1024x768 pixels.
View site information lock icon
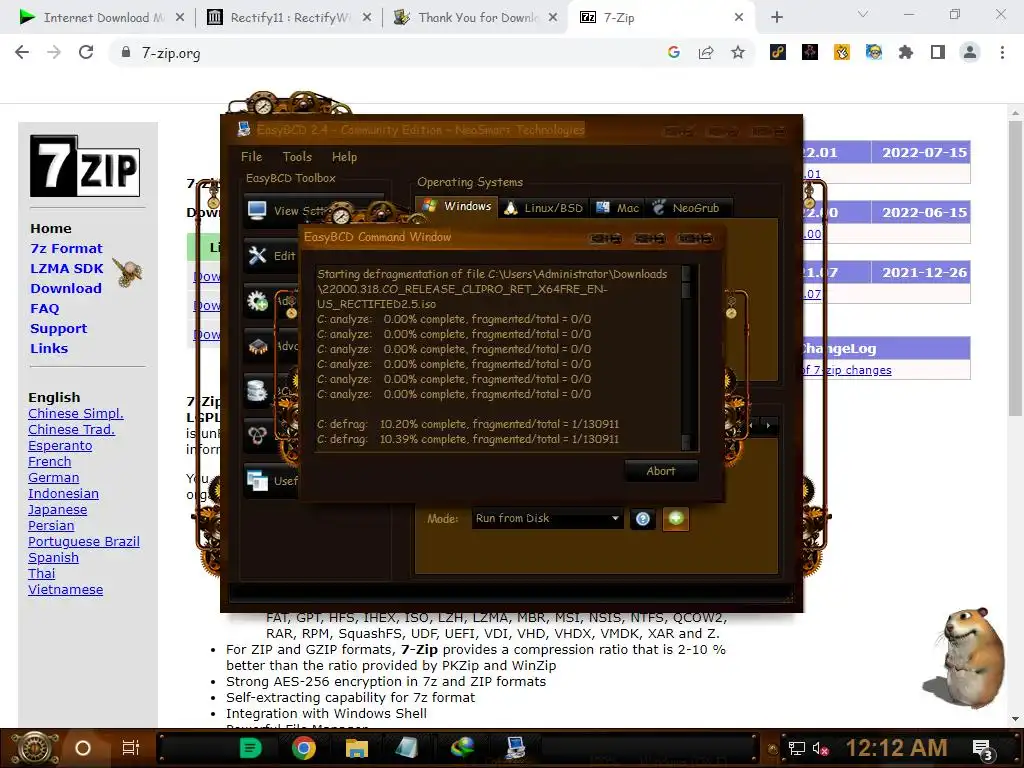pos(126,52)
